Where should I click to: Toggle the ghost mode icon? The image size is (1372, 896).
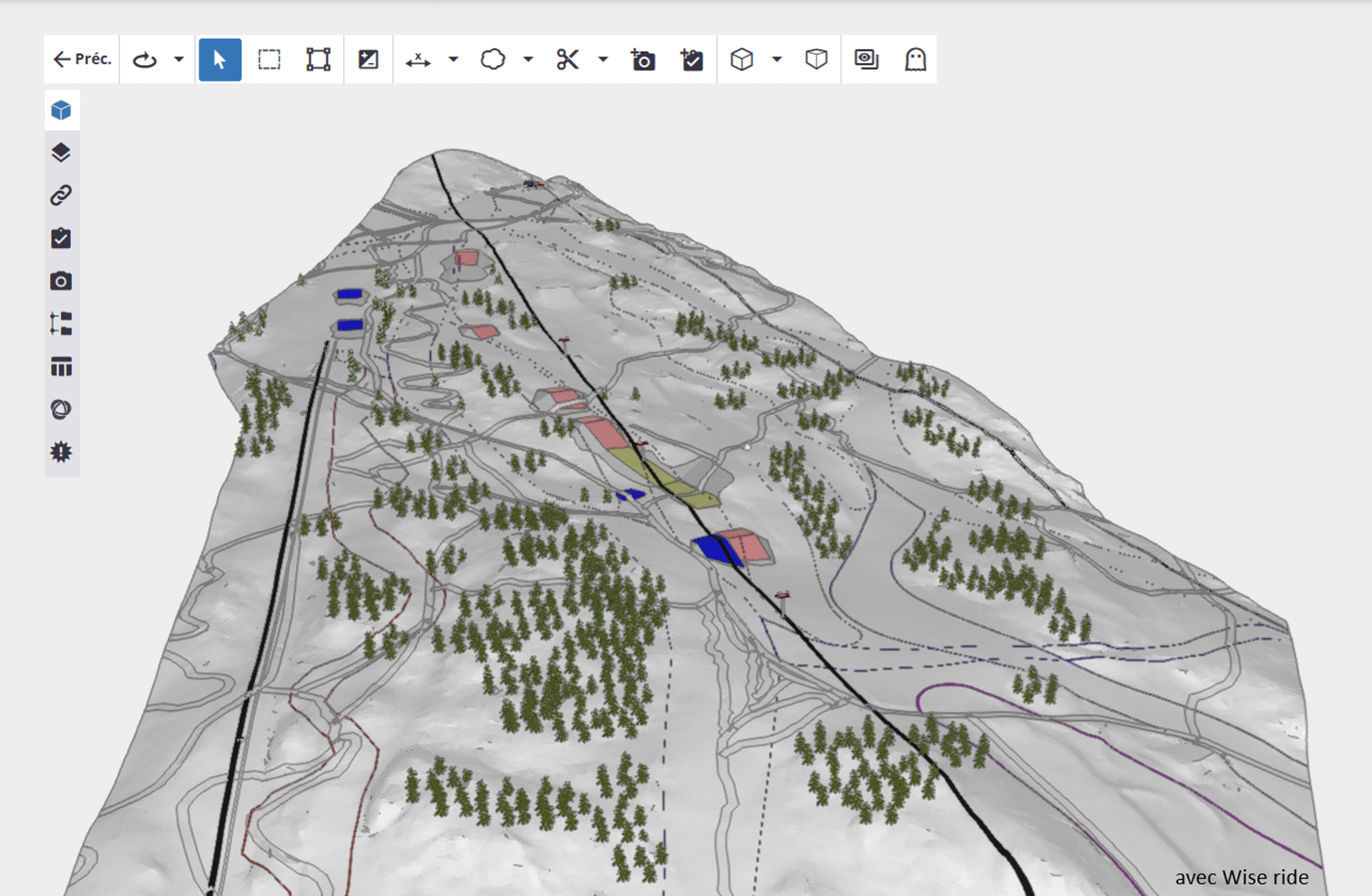click(915, 59)
